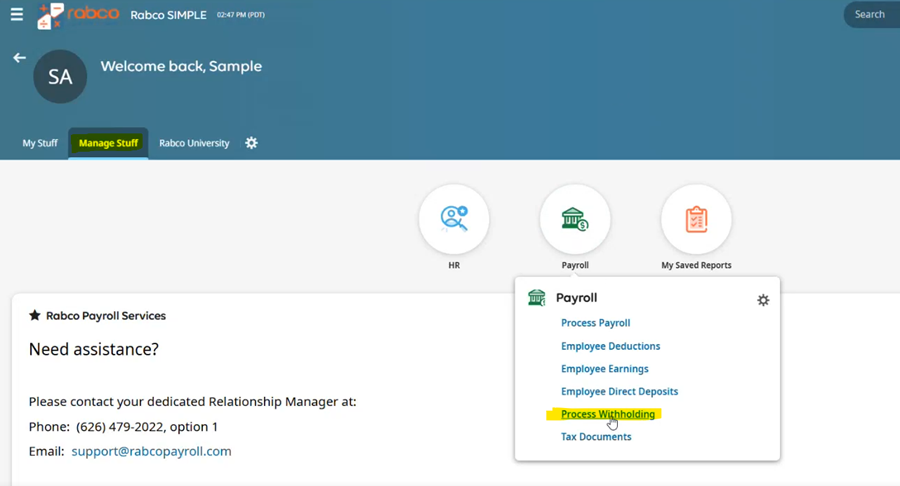The width and height of the screenshot is (900, 486).
Task: Switch to the My Stuff tab
Action: [40, 143]
